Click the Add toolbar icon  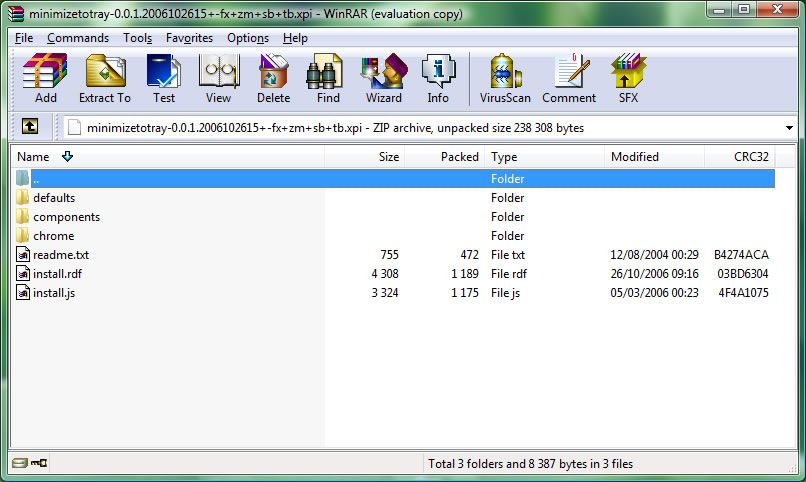[x=45, y=78]
